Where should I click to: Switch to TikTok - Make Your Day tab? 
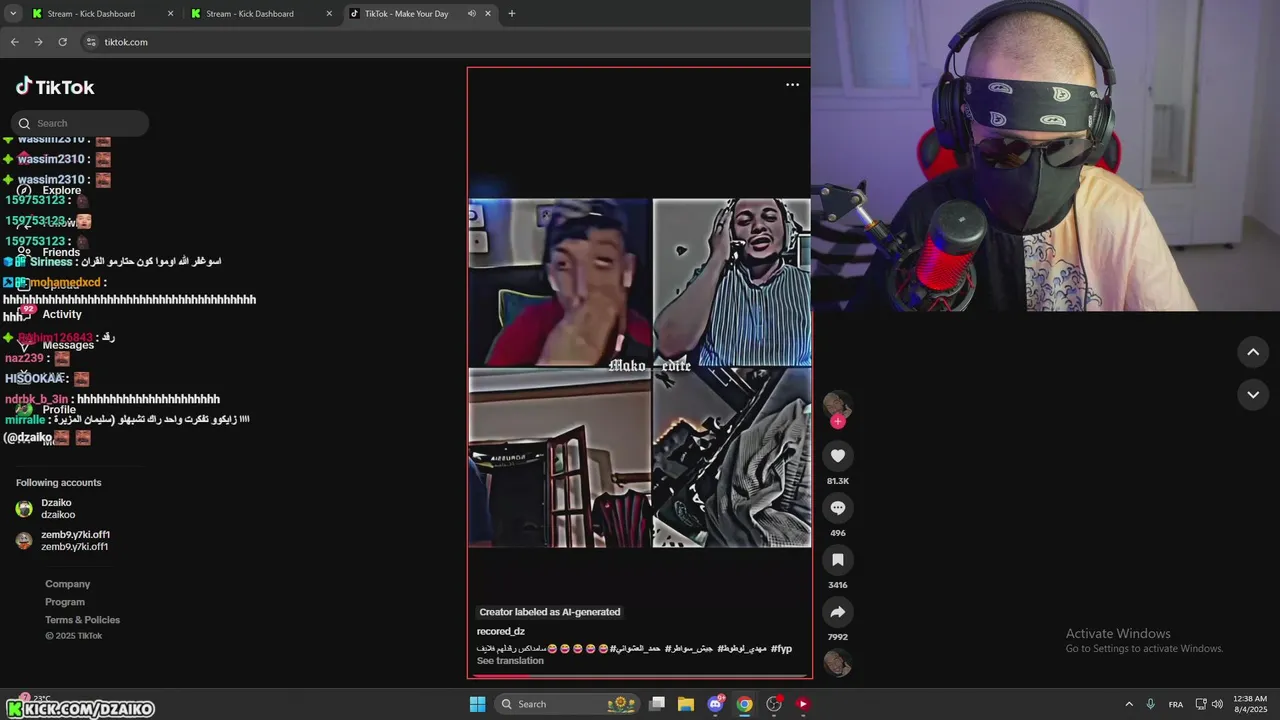(406, 14)
